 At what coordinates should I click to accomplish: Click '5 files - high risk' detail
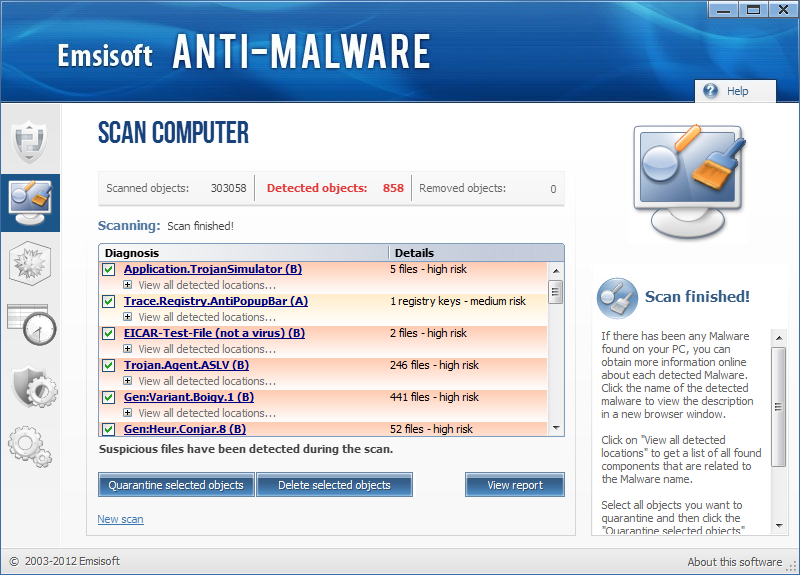428,269
